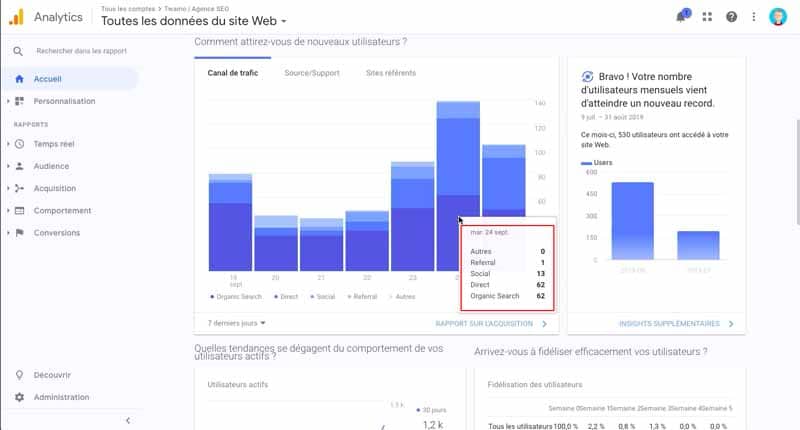Open the notifications bell
This screenshot has width=800, height=430.
[x=681, y=17]
